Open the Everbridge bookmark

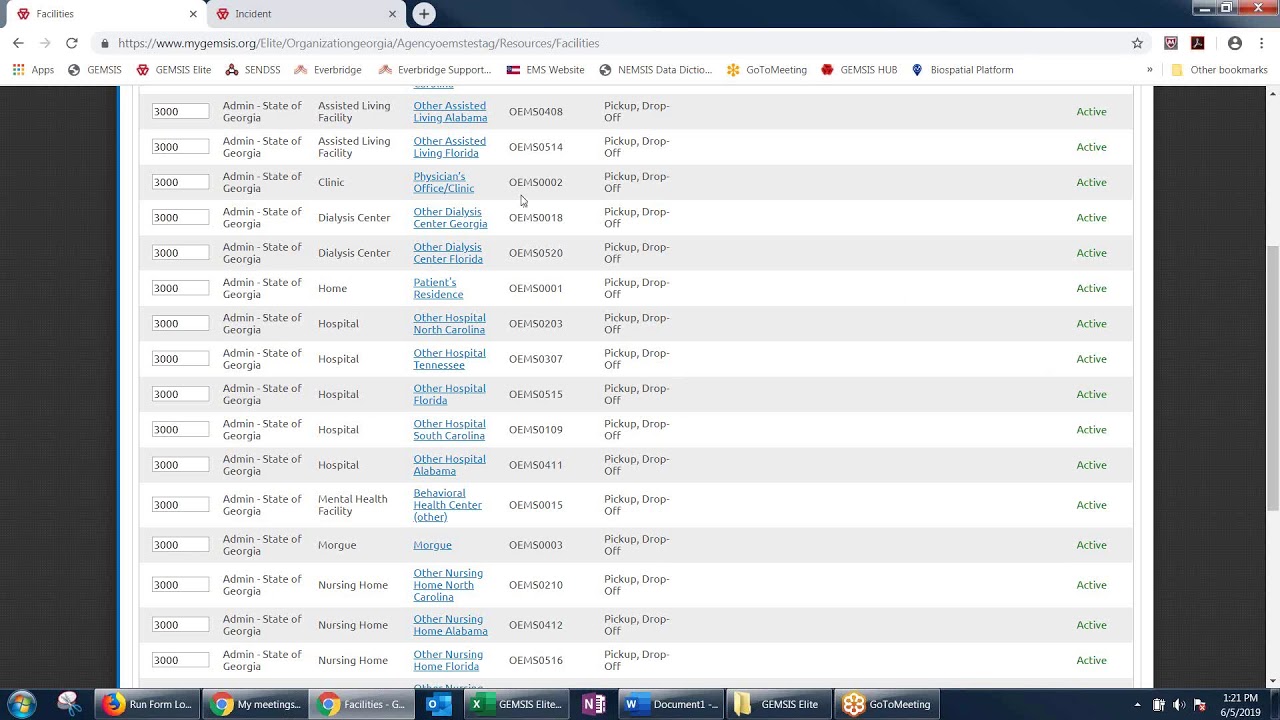pos(328,70)
